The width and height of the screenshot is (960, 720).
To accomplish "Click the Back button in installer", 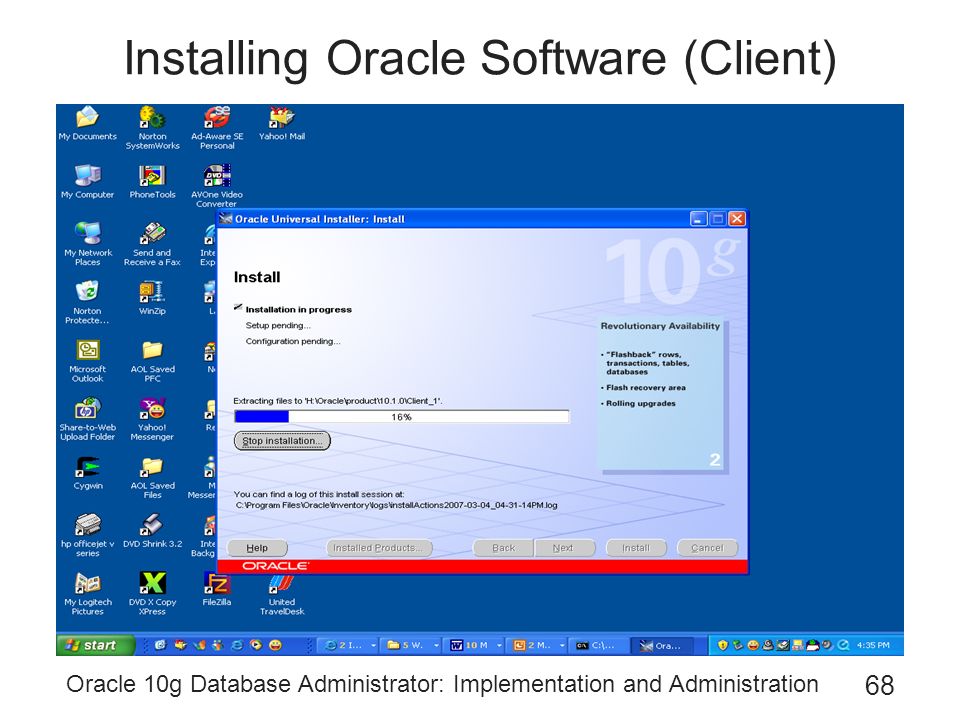I will pyautogui.click(x=504, y=548).
